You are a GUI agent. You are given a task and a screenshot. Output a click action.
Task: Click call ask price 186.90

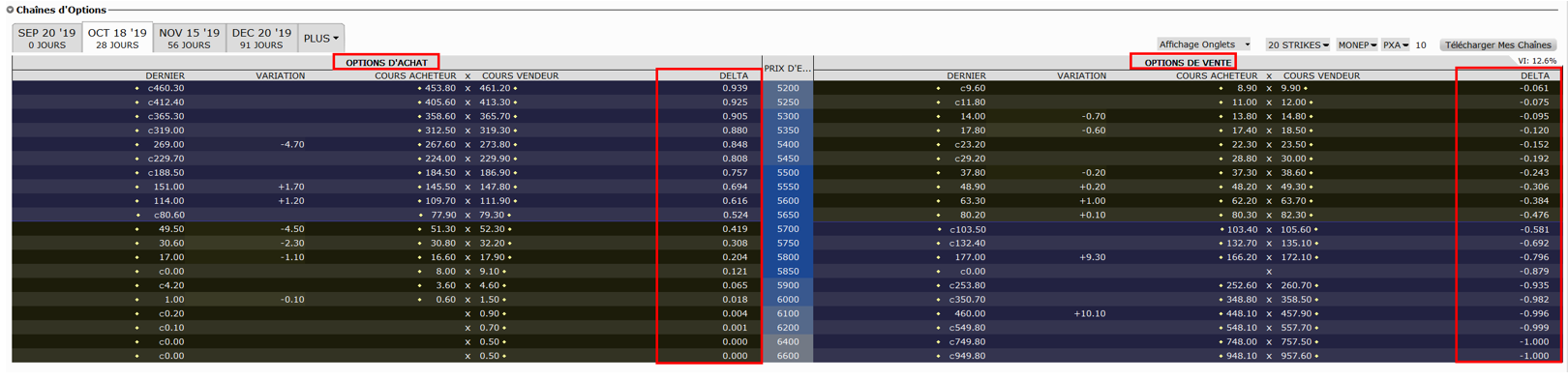(495, 172)
